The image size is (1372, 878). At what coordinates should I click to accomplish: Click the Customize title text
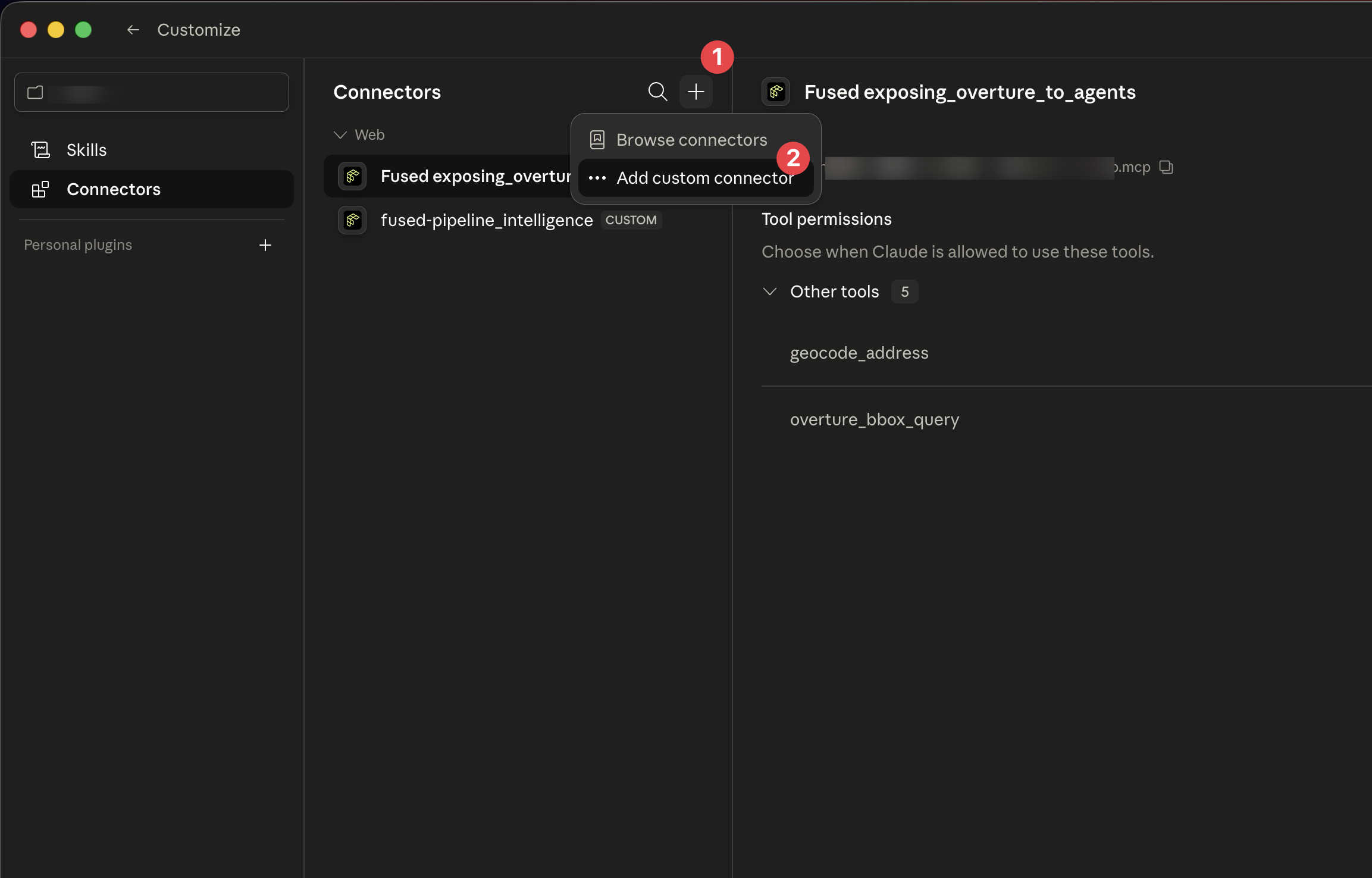199,30
